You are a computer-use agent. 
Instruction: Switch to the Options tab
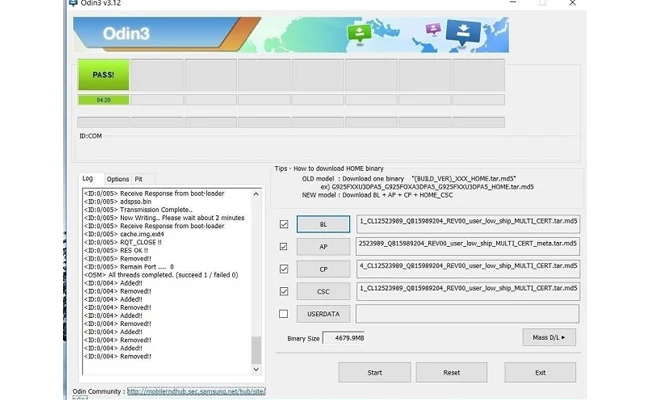pyautogui.click(x=117, y=179)
